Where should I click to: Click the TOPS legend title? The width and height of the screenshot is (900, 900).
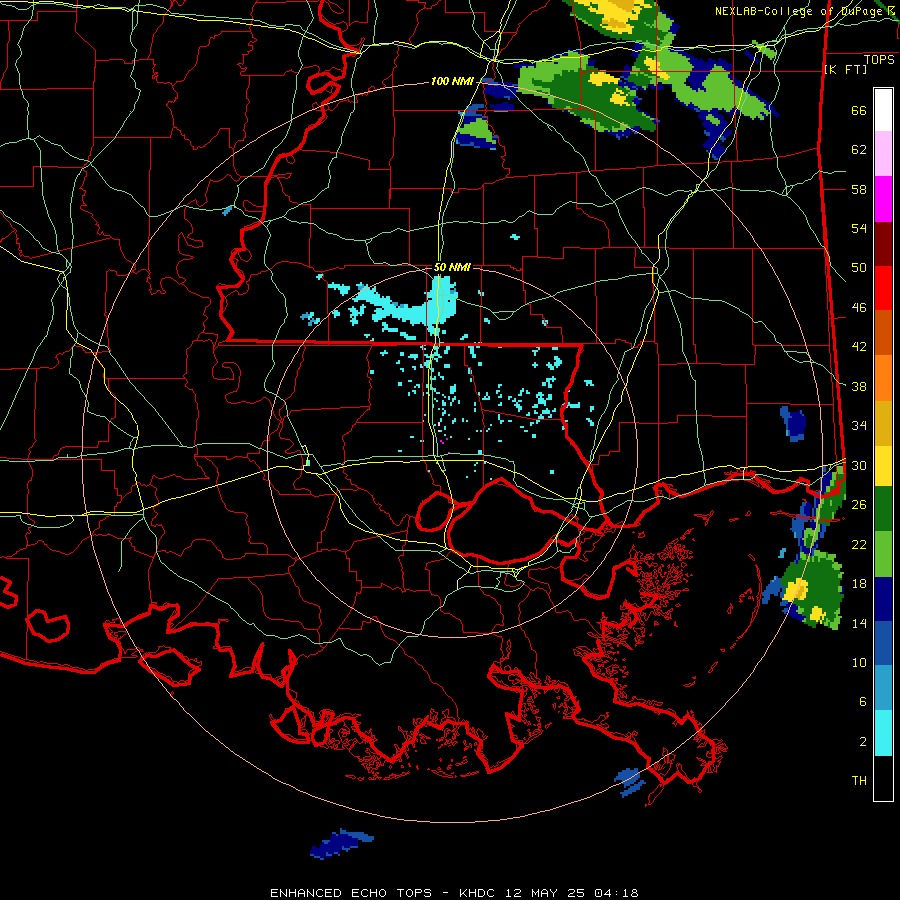pos(879,60)
